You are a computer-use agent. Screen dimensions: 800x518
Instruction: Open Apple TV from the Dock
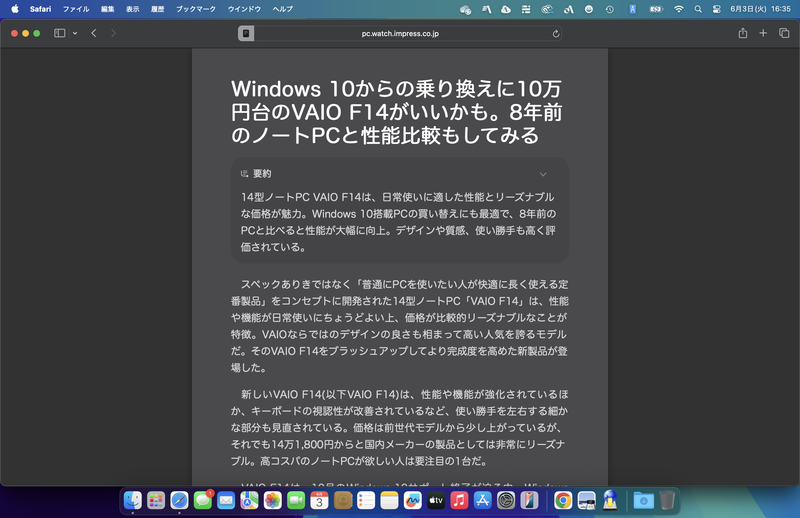[436, 500]
